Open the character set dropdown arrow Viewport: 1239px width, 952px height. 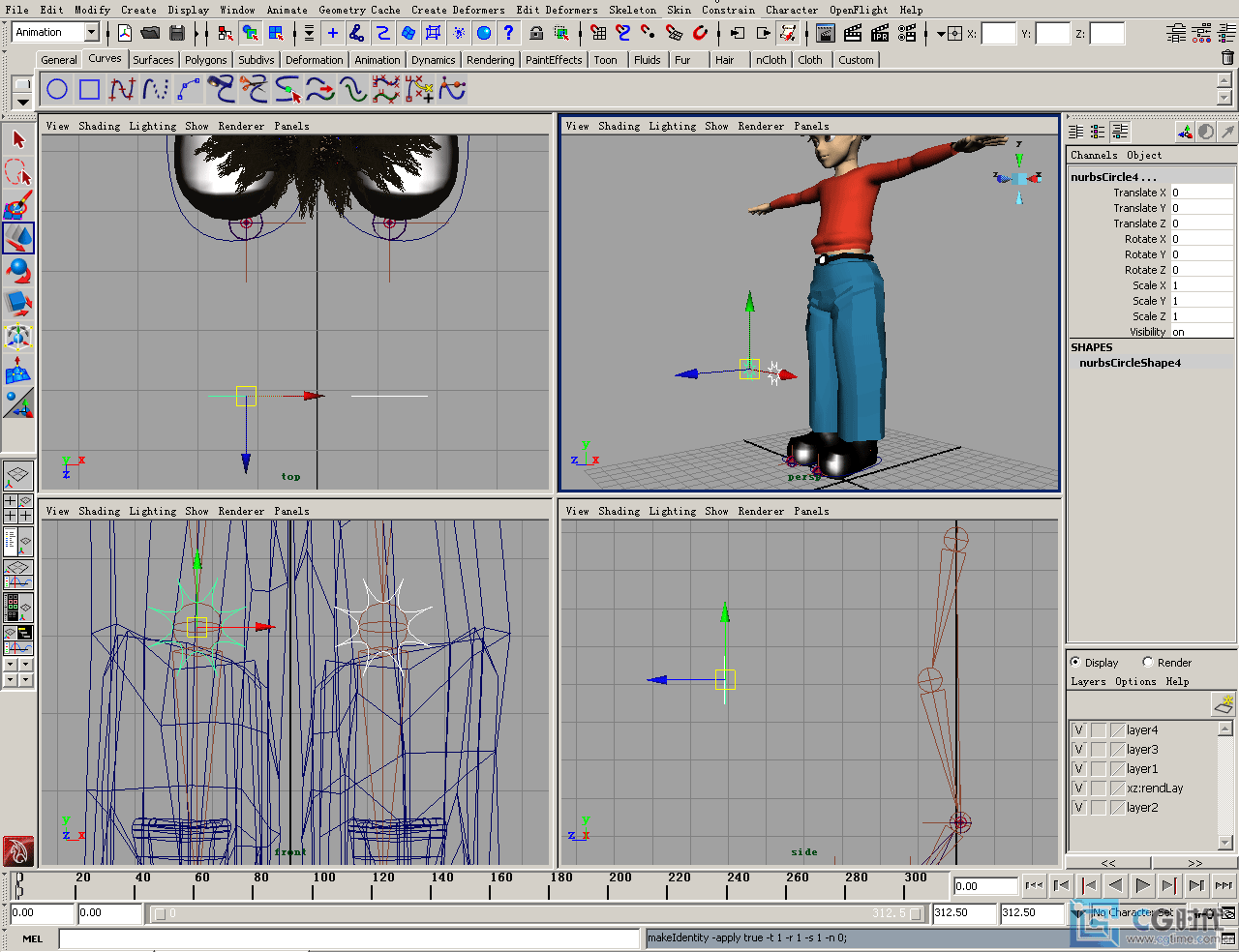1079,912
